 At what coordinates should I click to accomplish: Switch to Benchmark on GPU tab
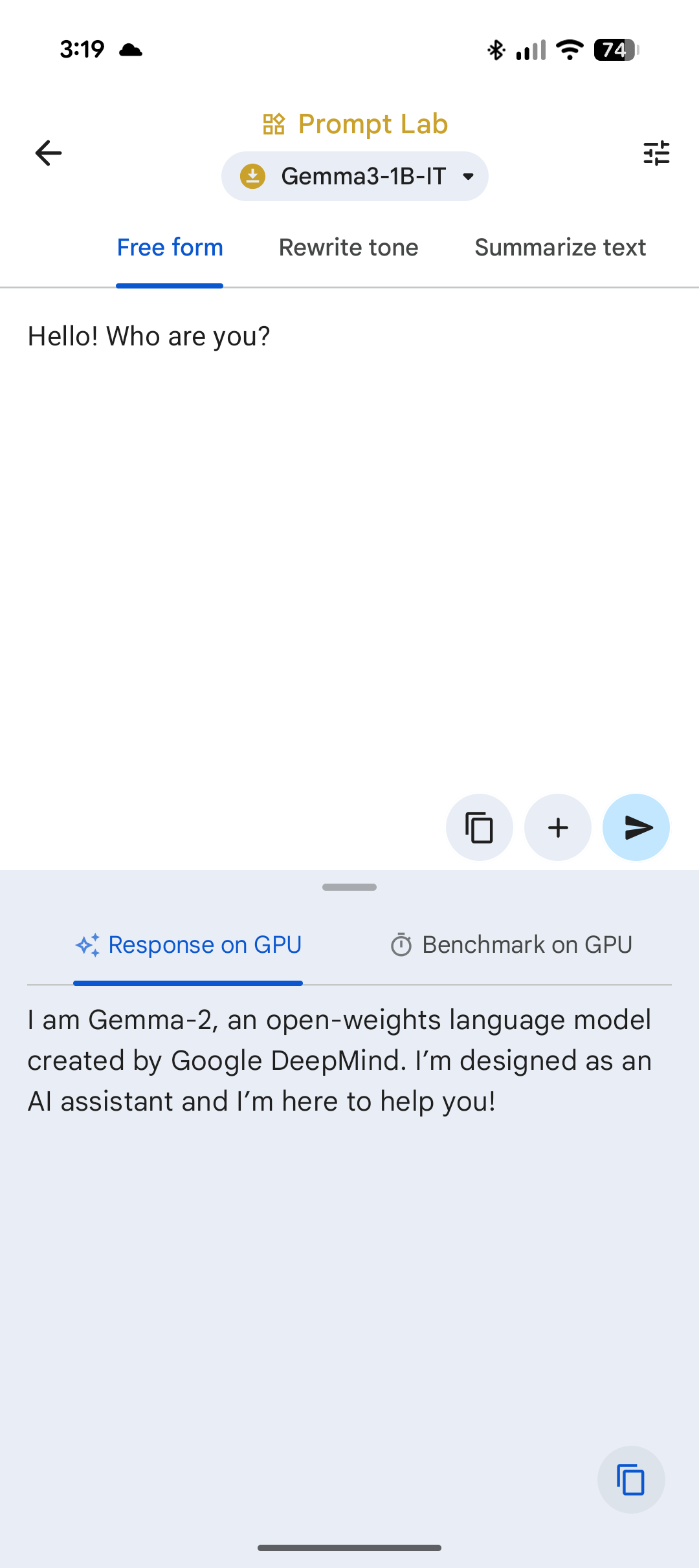[x=527, y=945]
